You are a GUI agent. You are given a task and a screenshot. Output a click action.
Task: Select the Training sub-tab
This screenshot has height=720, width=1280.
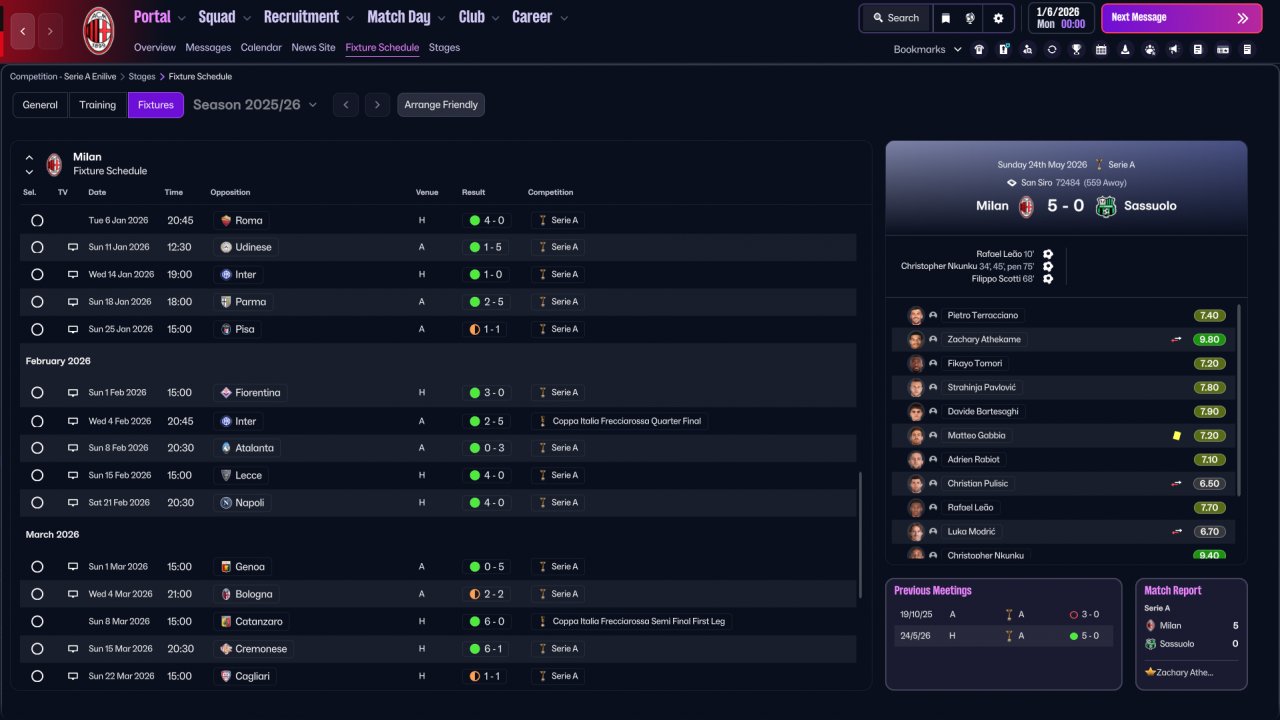point(98,105)
